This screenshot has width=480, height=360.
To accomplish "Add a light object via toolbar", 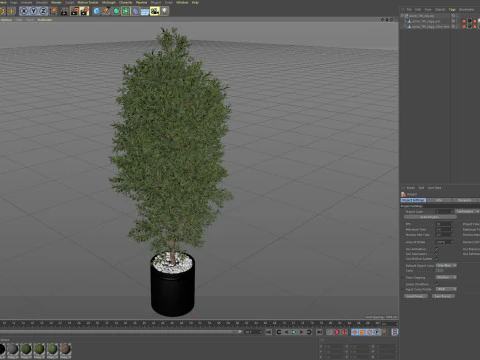I will click(x=165, y=11).
